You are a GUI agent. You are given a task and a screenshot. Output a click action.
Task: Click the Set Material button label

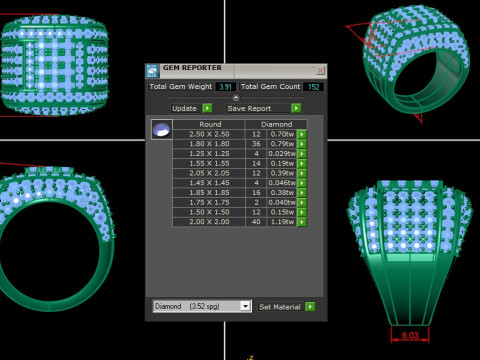tap(280, 307)
